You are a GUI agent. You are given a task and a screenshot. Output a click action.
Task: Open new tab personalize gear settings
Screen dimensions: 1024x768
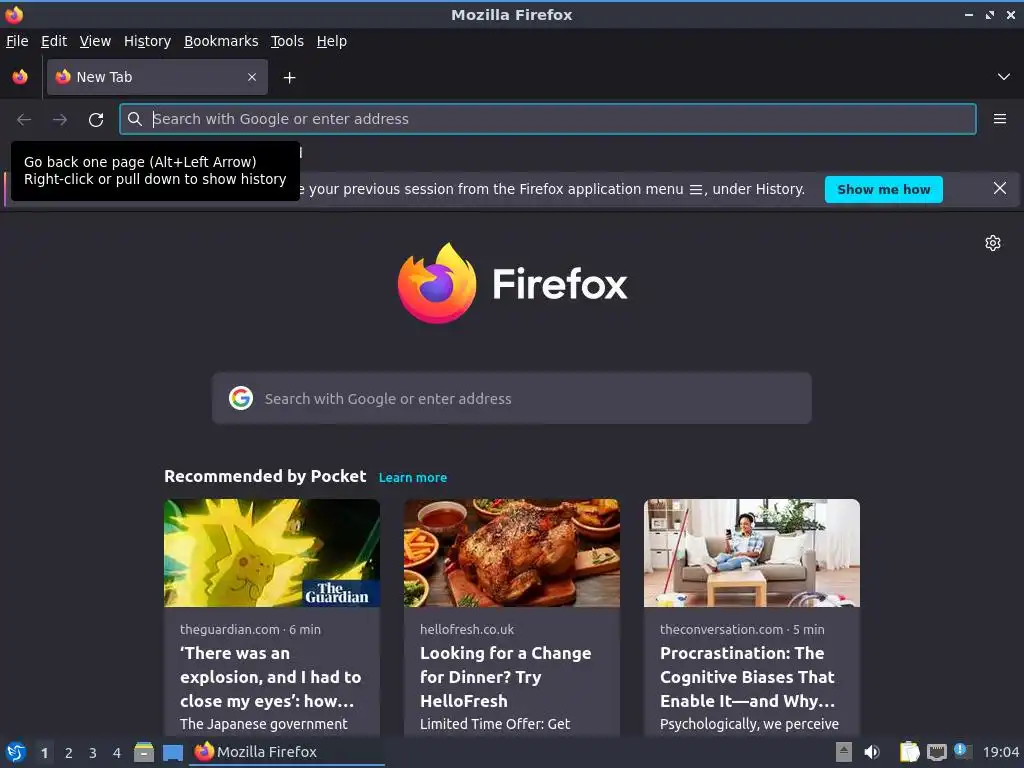coord(993,243)
